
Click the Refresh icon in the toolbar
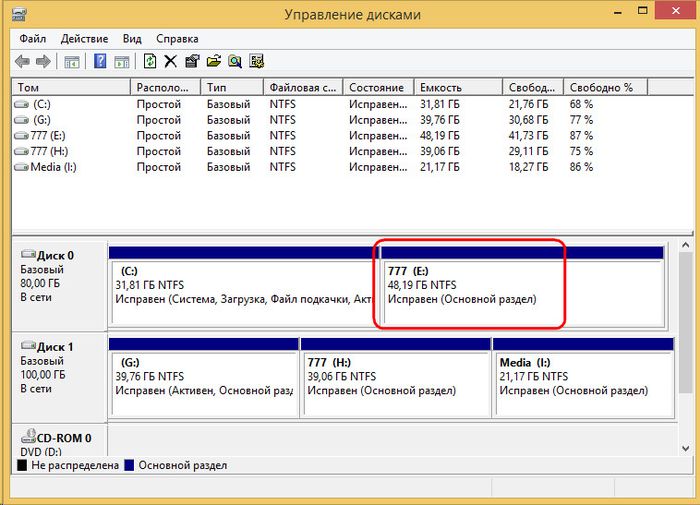[150, 61]
